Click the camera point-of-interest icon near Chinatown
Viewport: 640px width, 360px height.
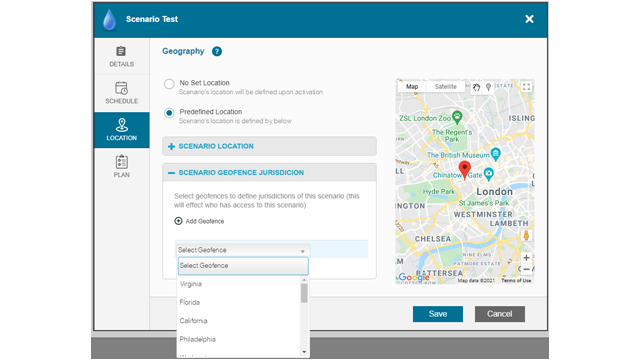click(x=489, y=173)
